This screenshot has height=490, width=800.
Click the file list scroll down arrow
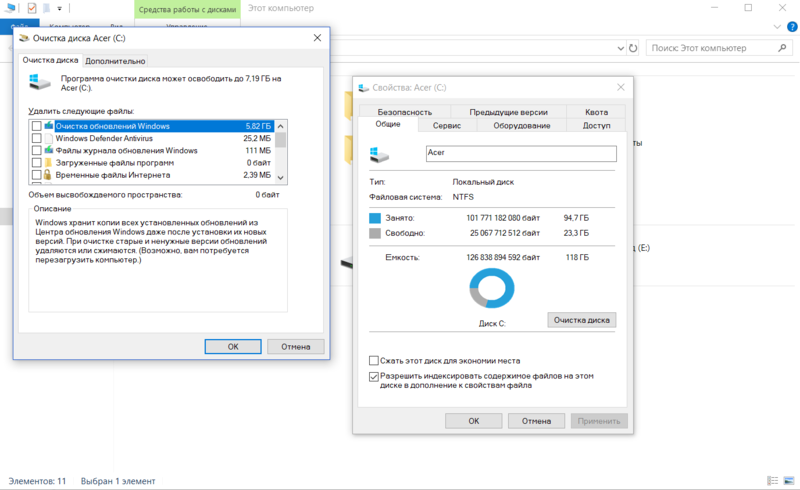(x=281, y=178)
